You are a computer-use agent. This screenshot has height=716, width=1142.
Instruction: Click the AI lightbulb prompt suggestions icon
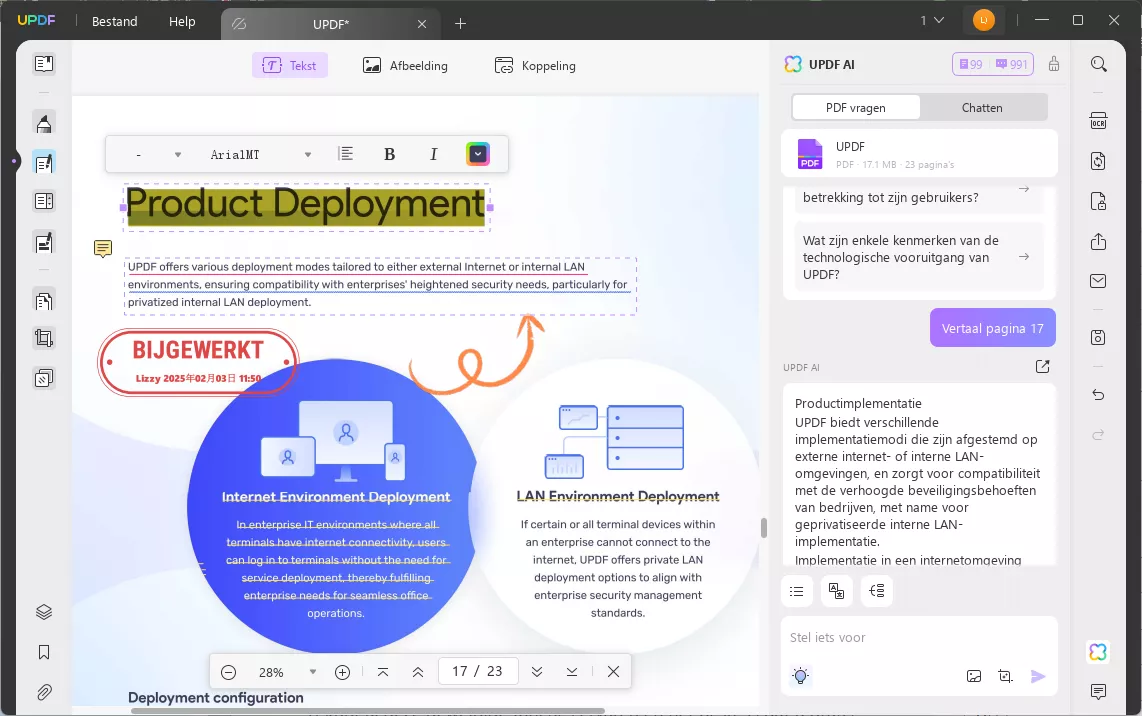(x=800, y=676)
